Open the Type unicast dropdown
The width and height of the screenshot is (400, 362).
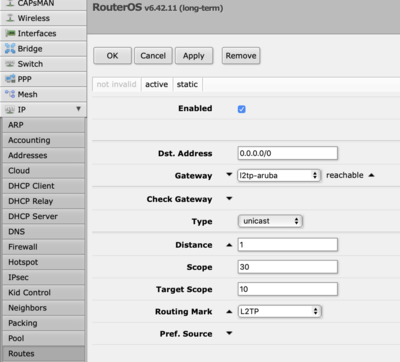270,221
